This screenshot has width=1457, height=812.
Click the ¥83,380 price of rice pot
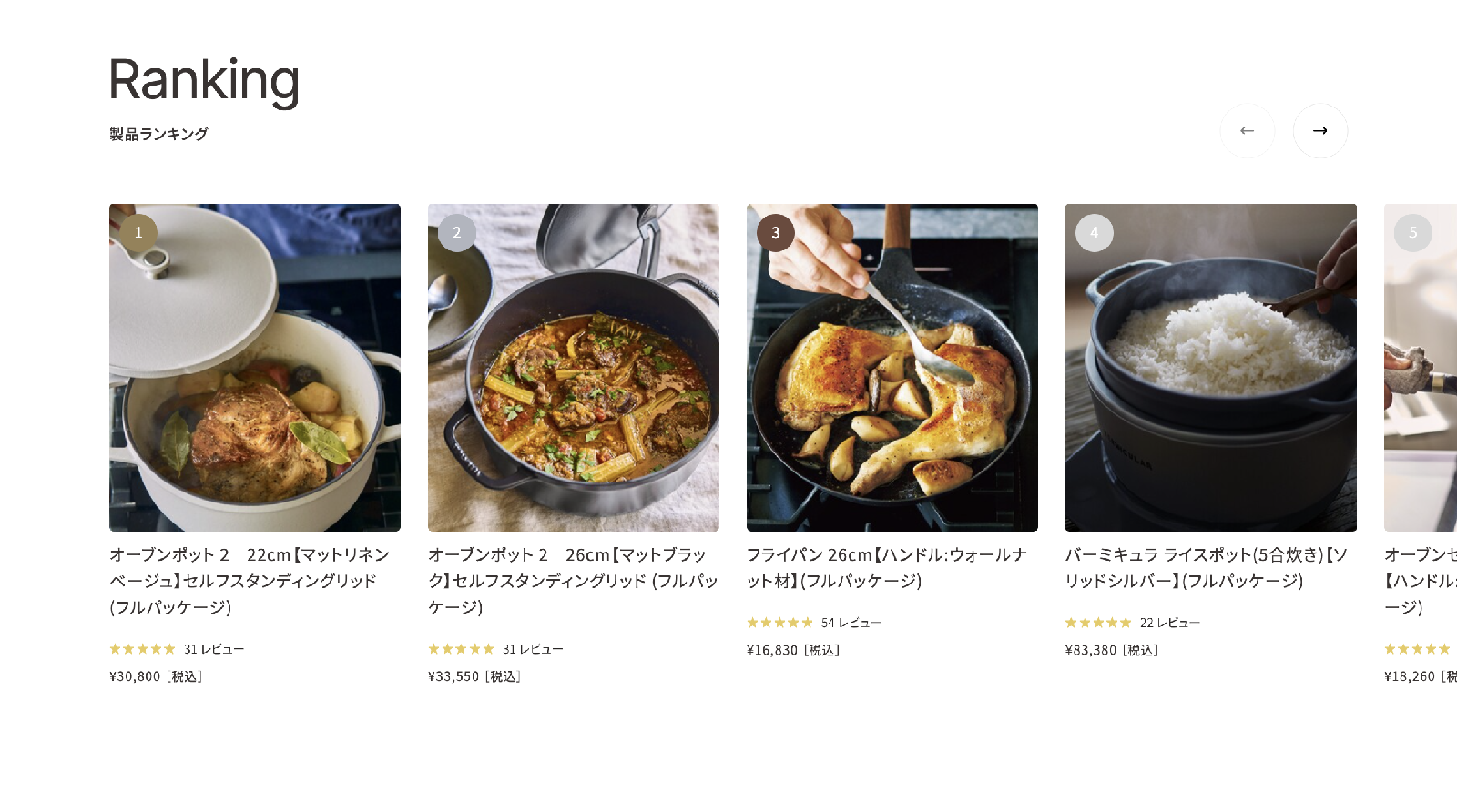pos(1111,650)
